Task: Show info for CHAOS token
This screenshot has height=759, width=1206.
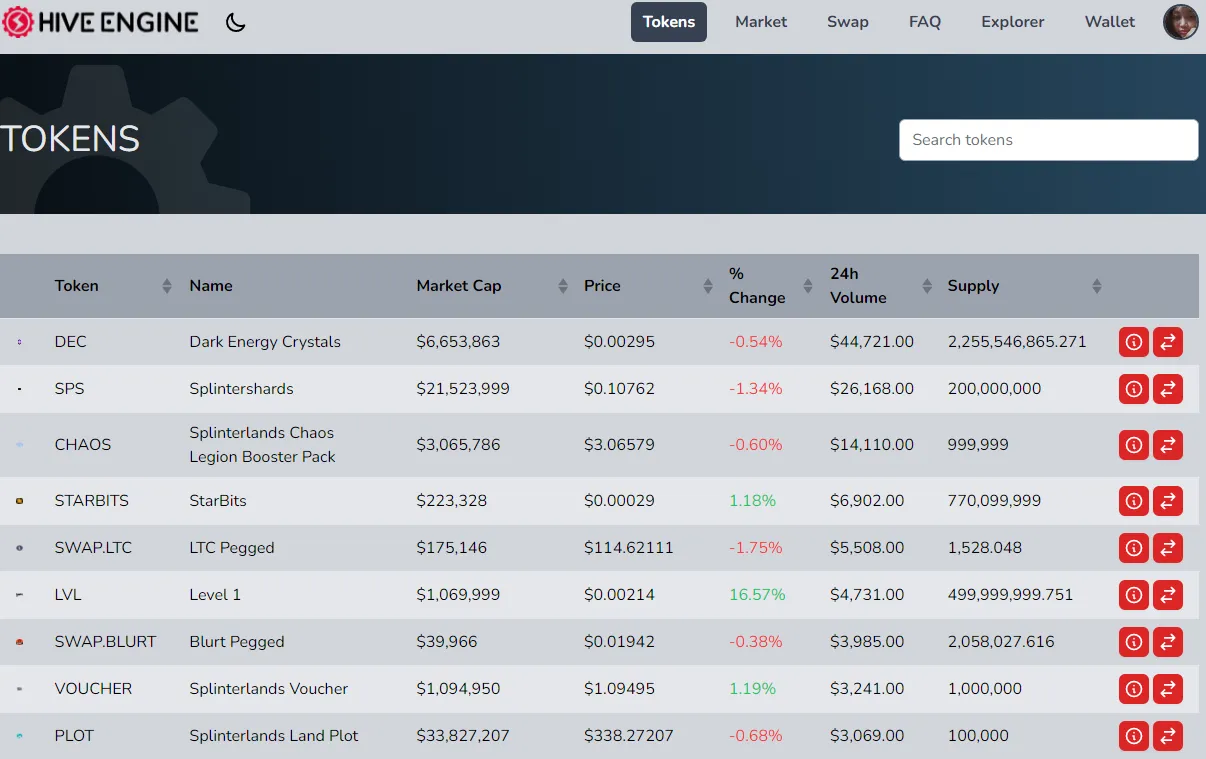Action: (x=1134, y=445)
